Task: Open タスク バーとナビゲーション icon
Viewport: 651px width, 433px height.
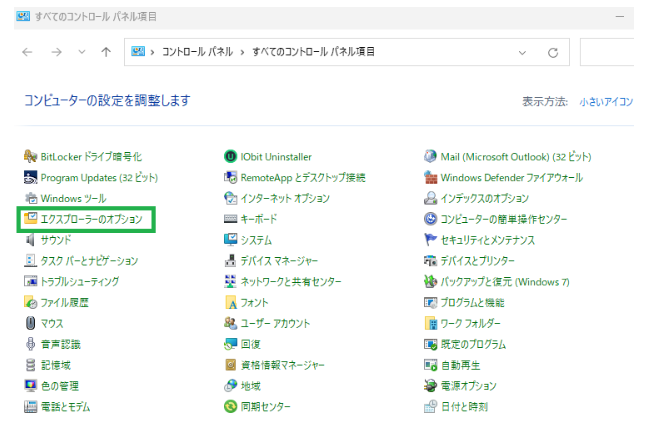Action: tap(30, 260)
